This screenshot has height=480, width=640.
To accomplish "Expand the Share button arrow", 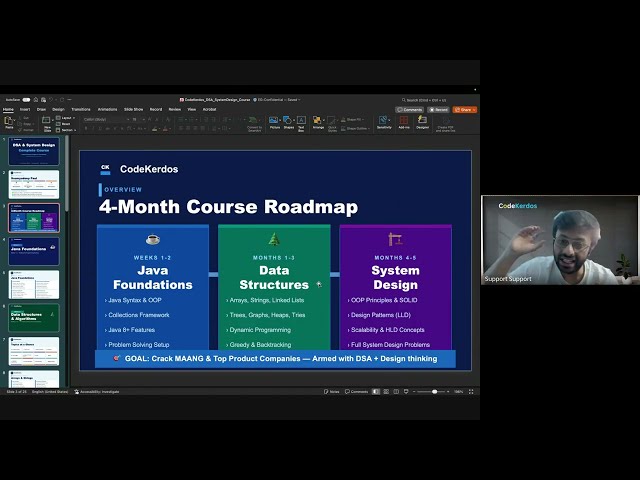I will [x=474, y=110].
